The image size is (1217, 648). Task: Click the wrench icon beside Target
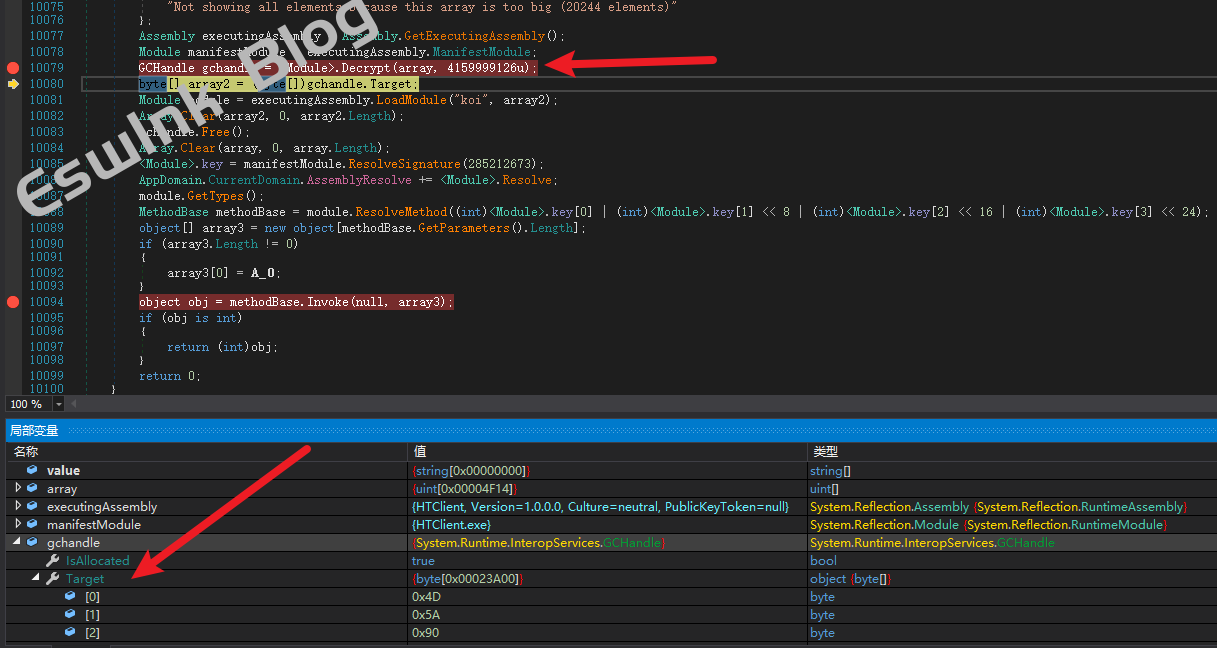52,579
